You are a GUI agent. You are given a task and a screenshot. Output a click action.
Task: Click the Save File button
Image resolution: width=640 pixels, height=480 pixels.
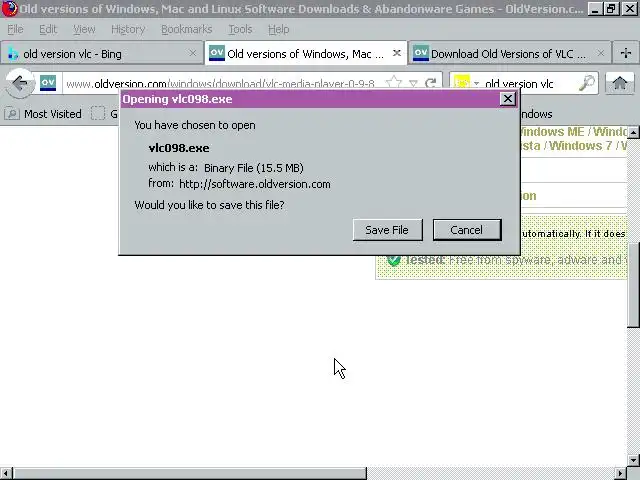(x=387, y=230)
